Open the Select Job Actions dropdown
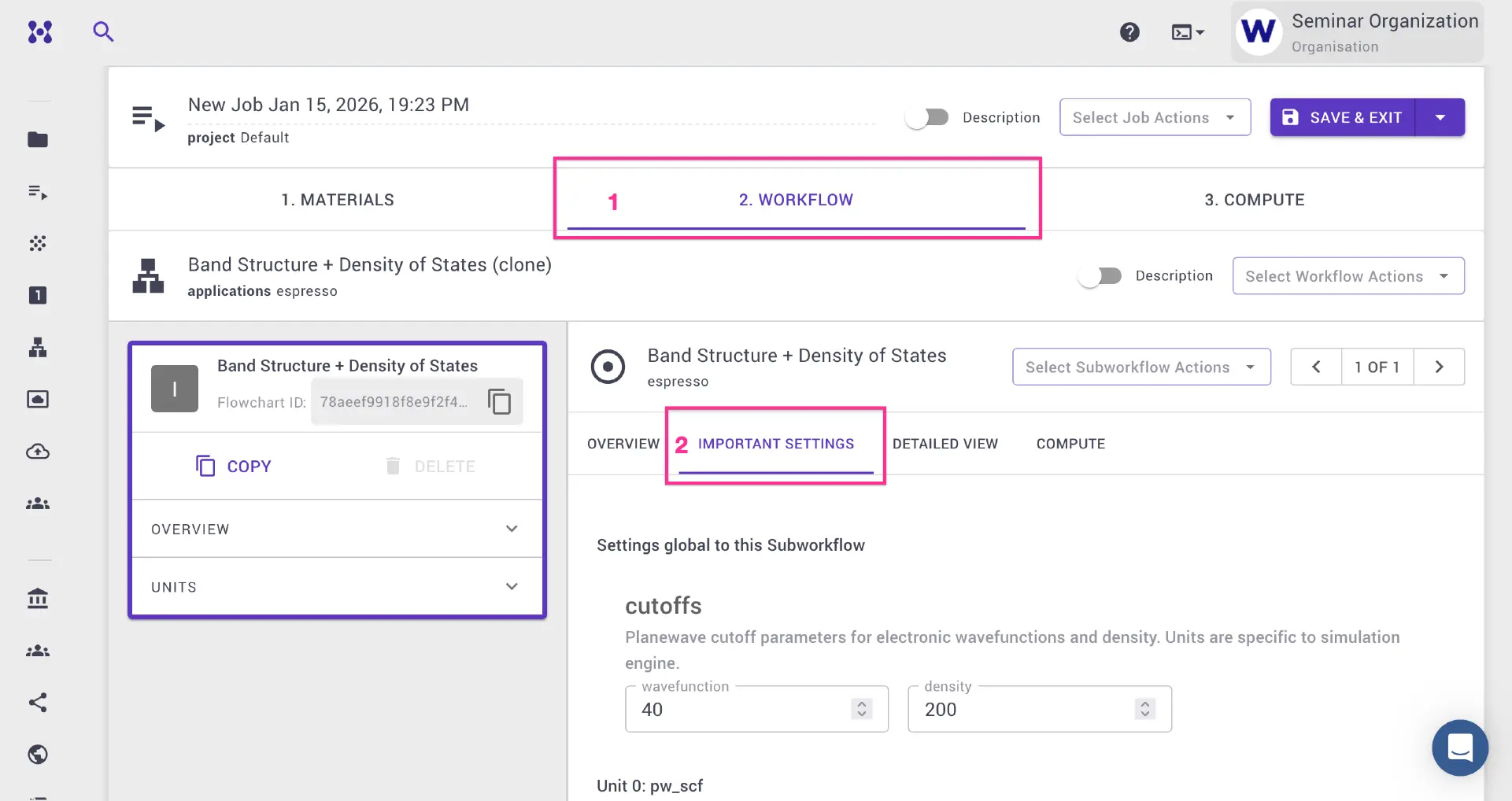 1154,116
